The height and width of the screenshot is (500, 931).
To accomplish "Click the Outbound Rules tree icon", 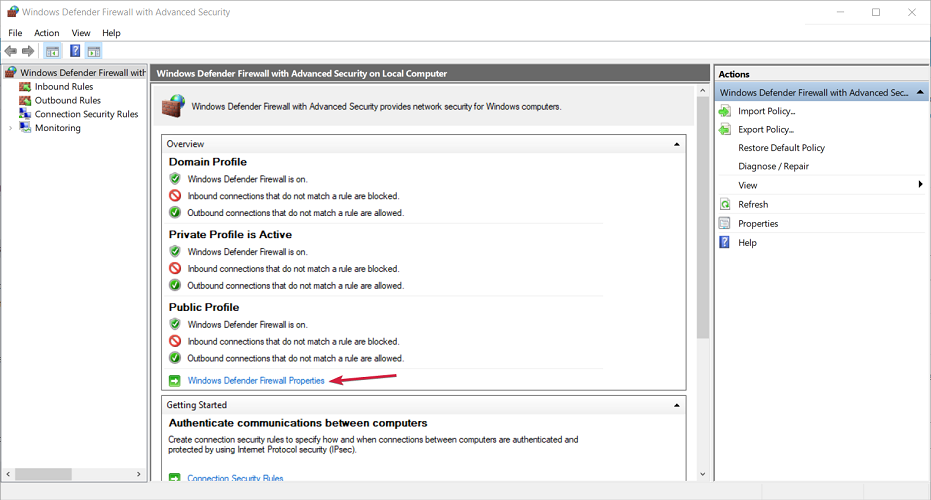I will tap(25, 100).
